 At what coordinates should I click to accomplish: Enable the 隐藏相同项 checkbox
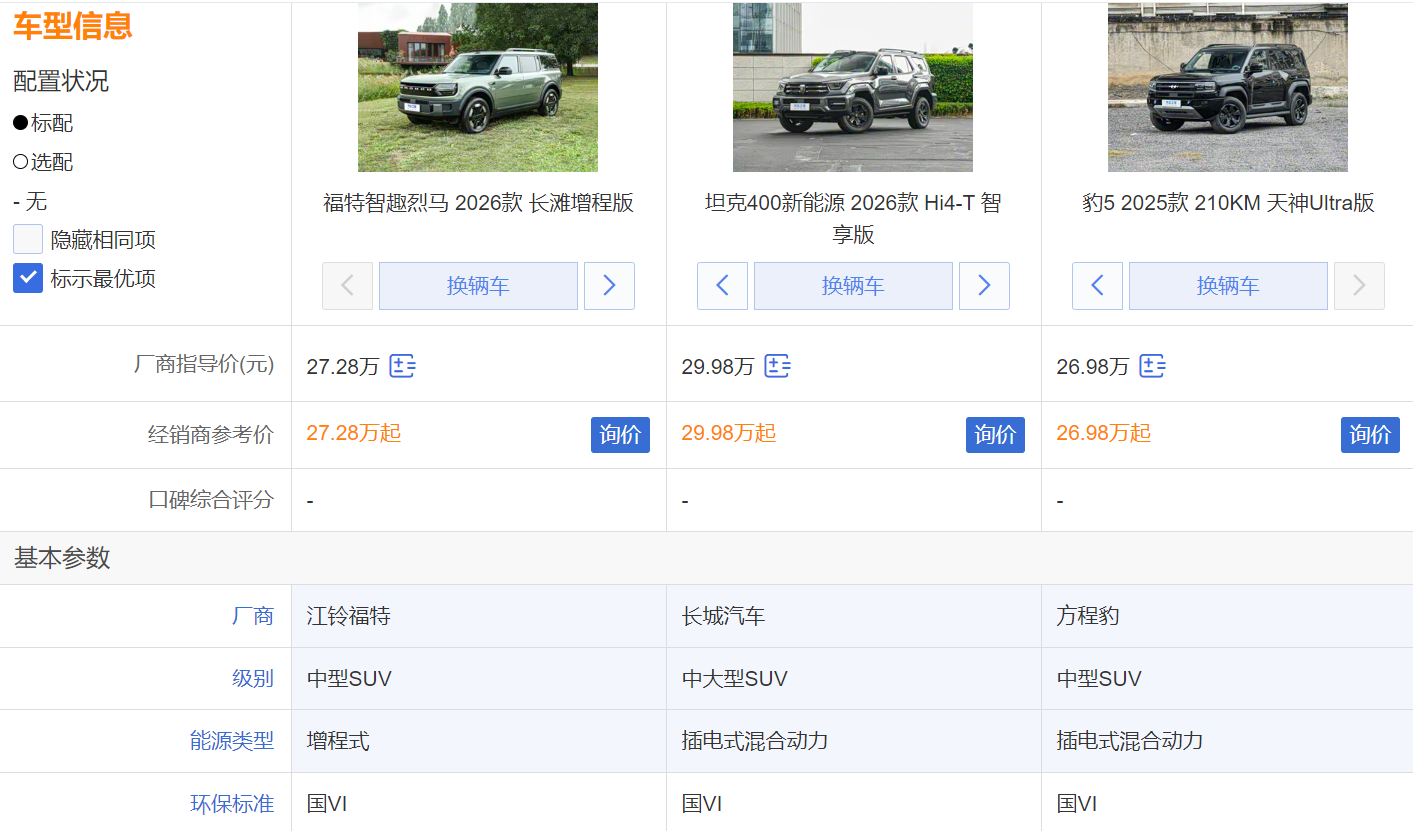(x=28, y=240)
